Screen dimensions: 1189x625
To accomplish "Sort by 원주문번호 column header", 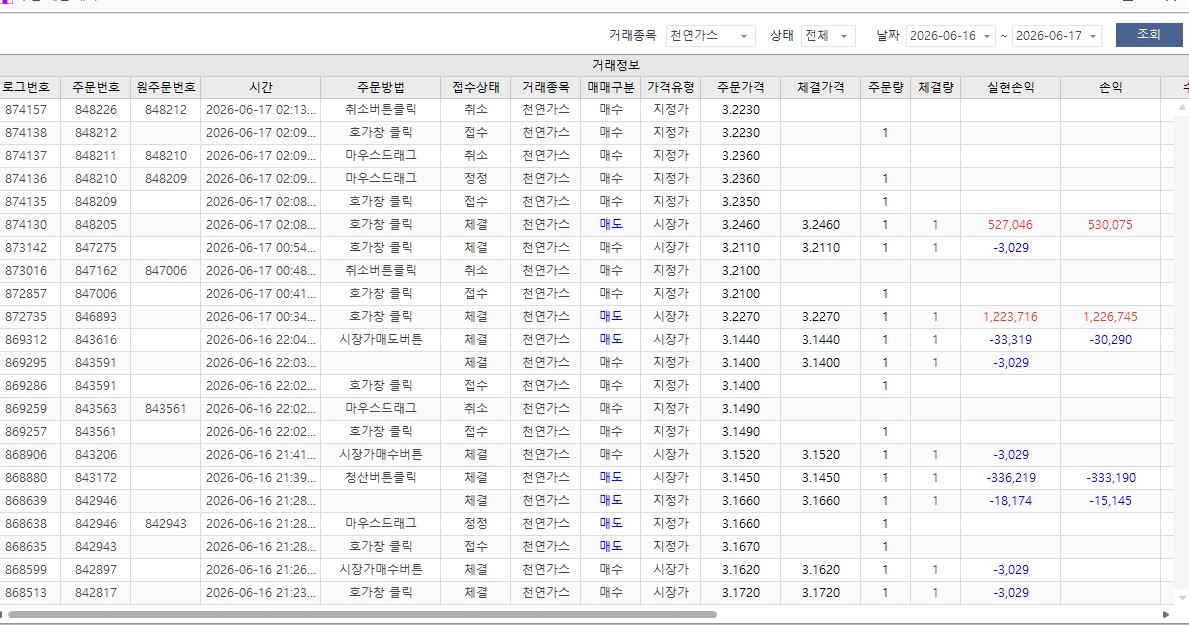I will point(165,87).
